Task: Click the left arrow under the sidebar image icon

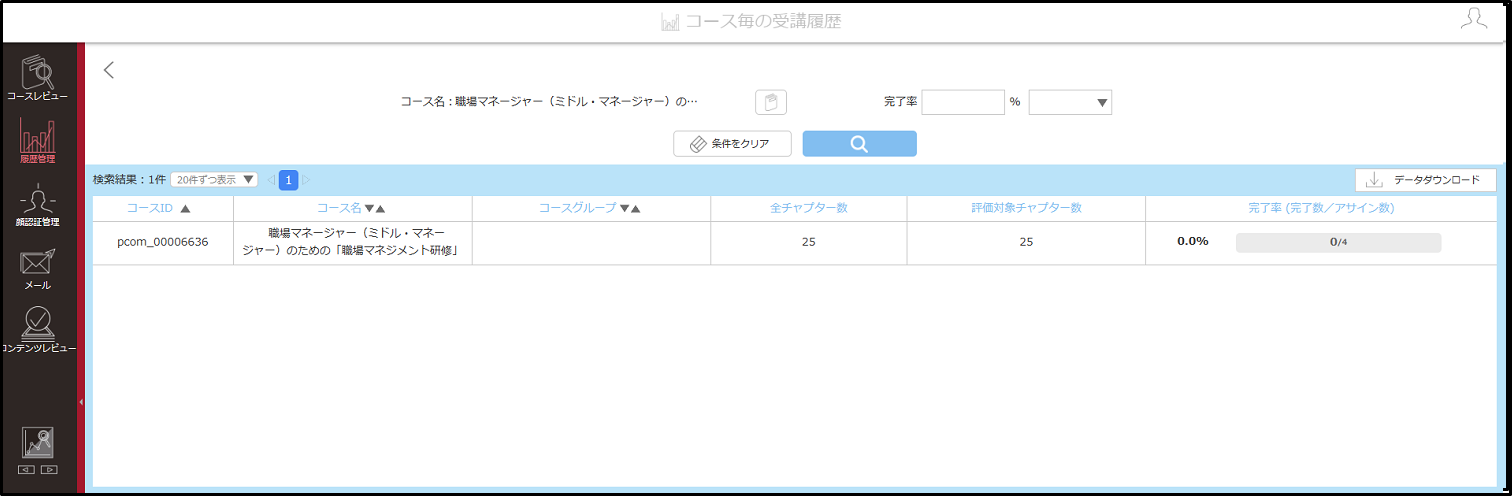Action: [x=27, y=469]
